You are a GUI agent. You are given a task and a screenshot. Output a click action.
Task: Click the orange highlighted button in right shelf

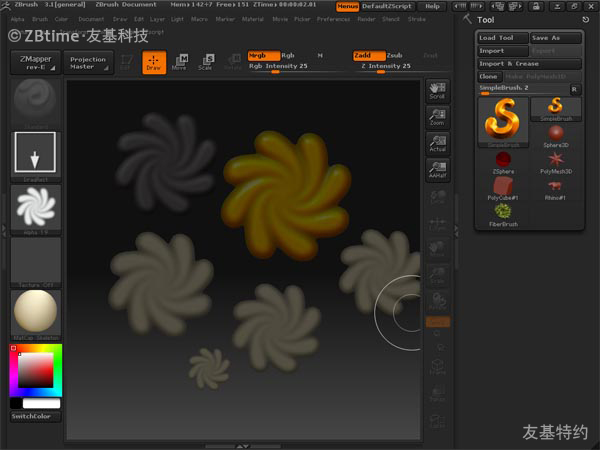pos(438,322)
